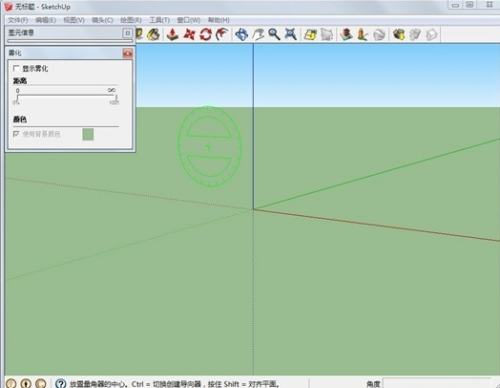
Task: Select the red Move tool
Action: pos(189,34)
